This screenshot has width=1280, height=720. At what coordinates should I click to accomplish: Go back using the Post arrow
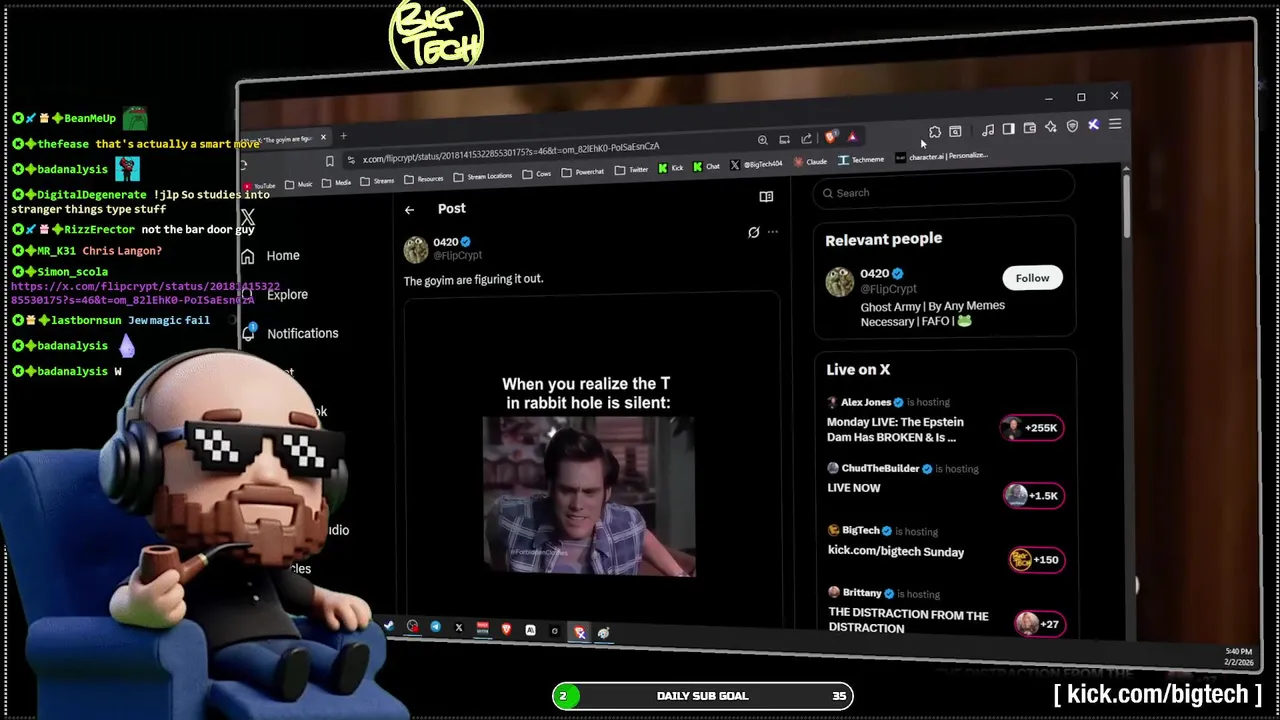pos(409,210)
